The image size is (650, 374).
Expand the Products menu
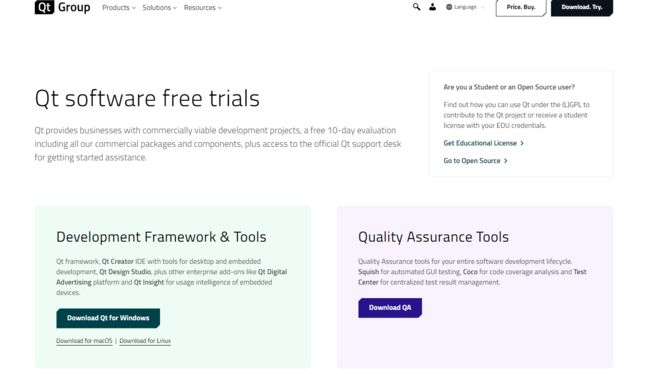119,7
